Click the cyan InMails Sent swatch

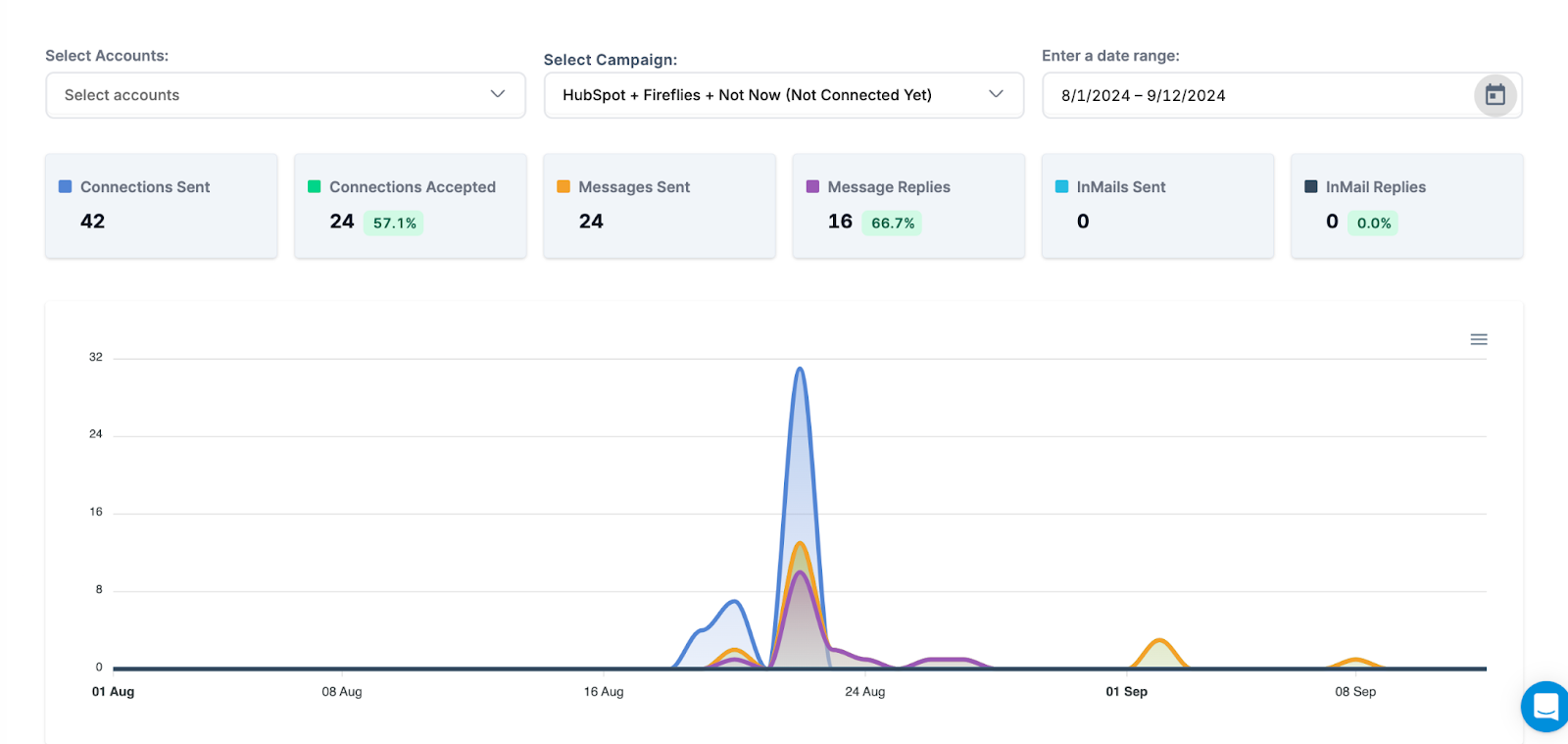(1061, 186)
